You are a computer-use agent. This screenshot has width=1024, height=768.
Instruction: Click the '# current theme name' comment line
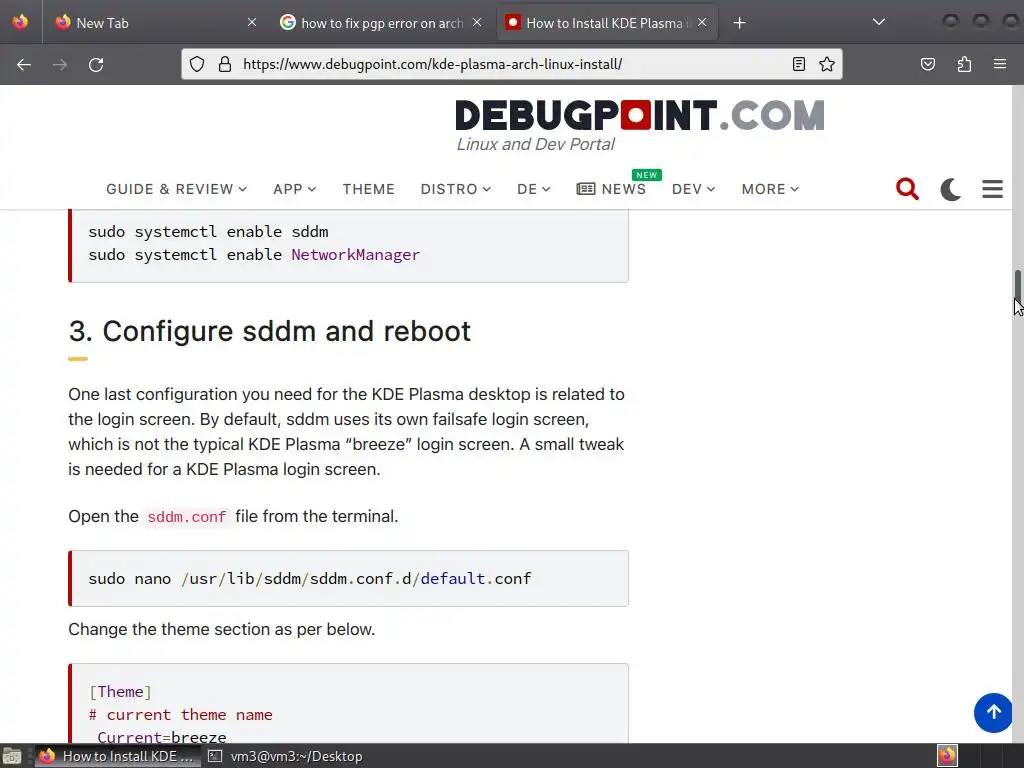click(x=180, y=714)
